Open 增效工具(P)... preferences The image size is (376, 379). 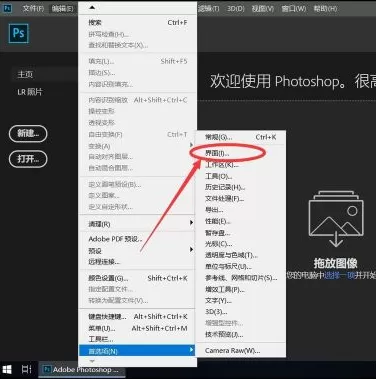tap(241, 289)
